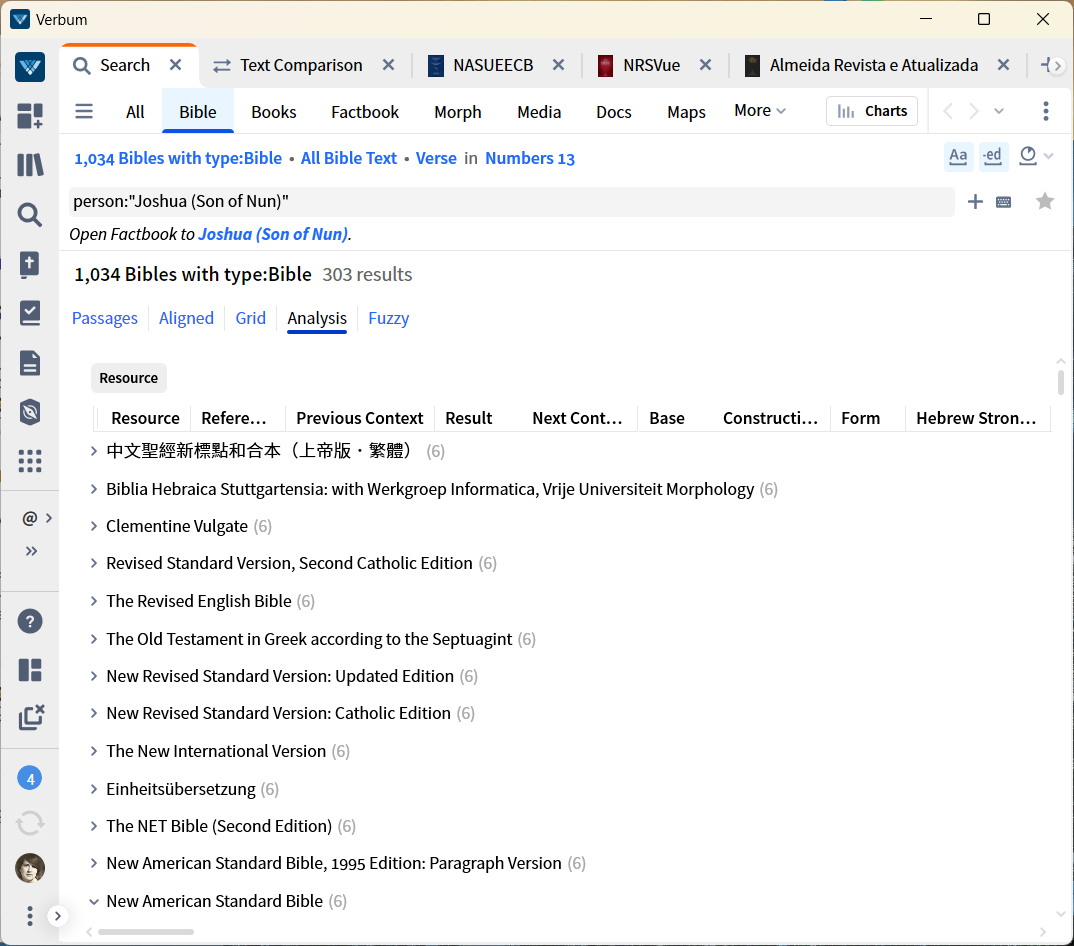Expand the Einheitsübersetzung results
Image resolution: width=1074 pixels, height=946 pixels.
pos(94,789)
